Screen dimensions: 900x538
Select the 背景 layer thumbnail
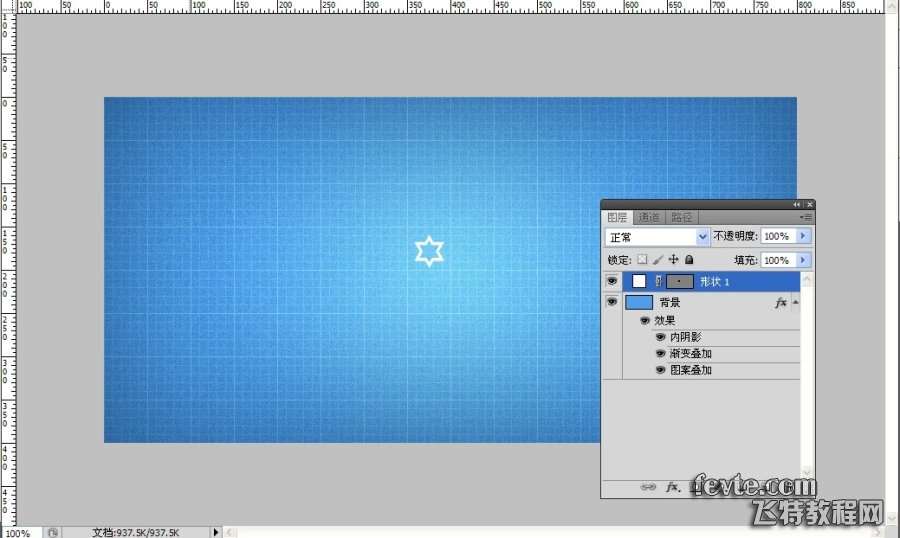639,302
